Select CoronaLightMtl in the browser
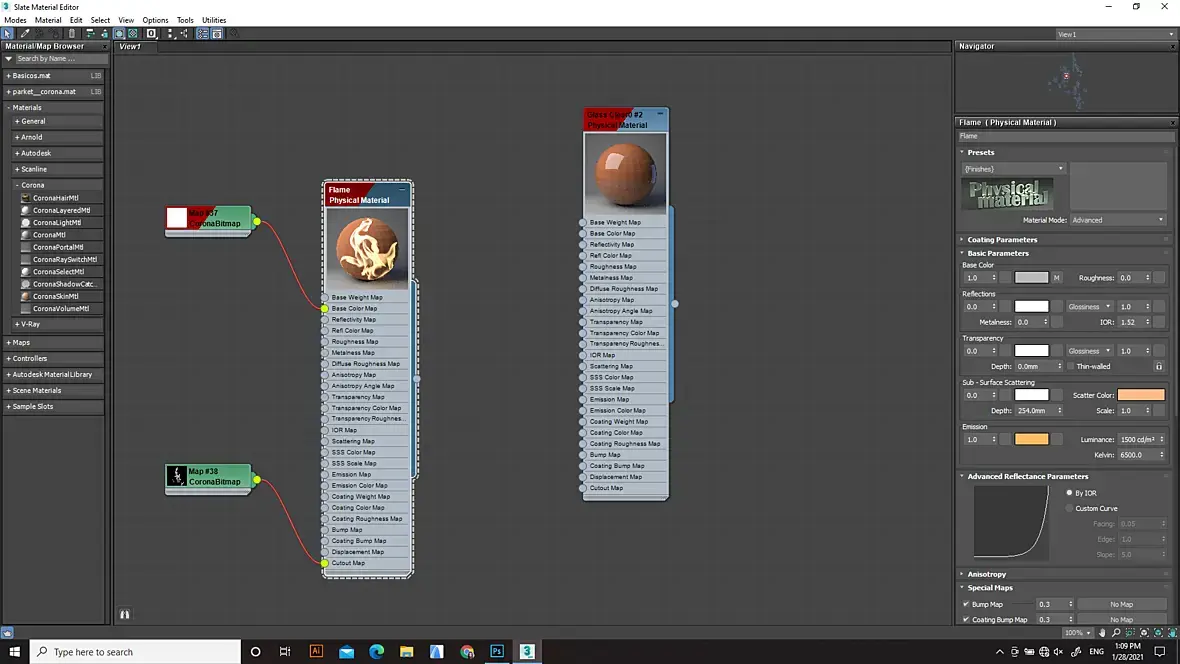The width and height of the screenshot is (1180, 664). [56, 222]
